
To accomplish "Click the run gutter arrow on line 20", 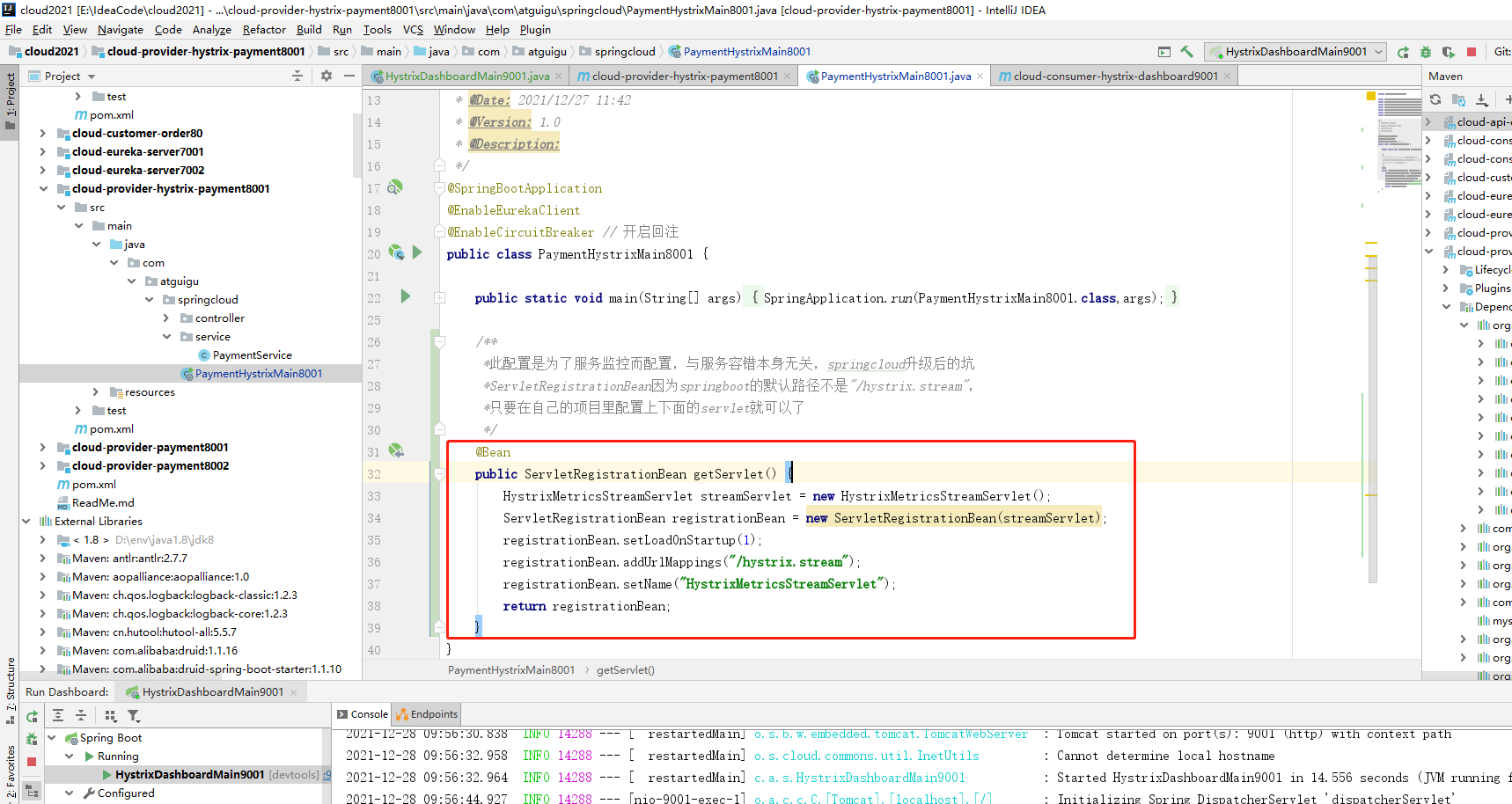I will [x=417, y=252].
